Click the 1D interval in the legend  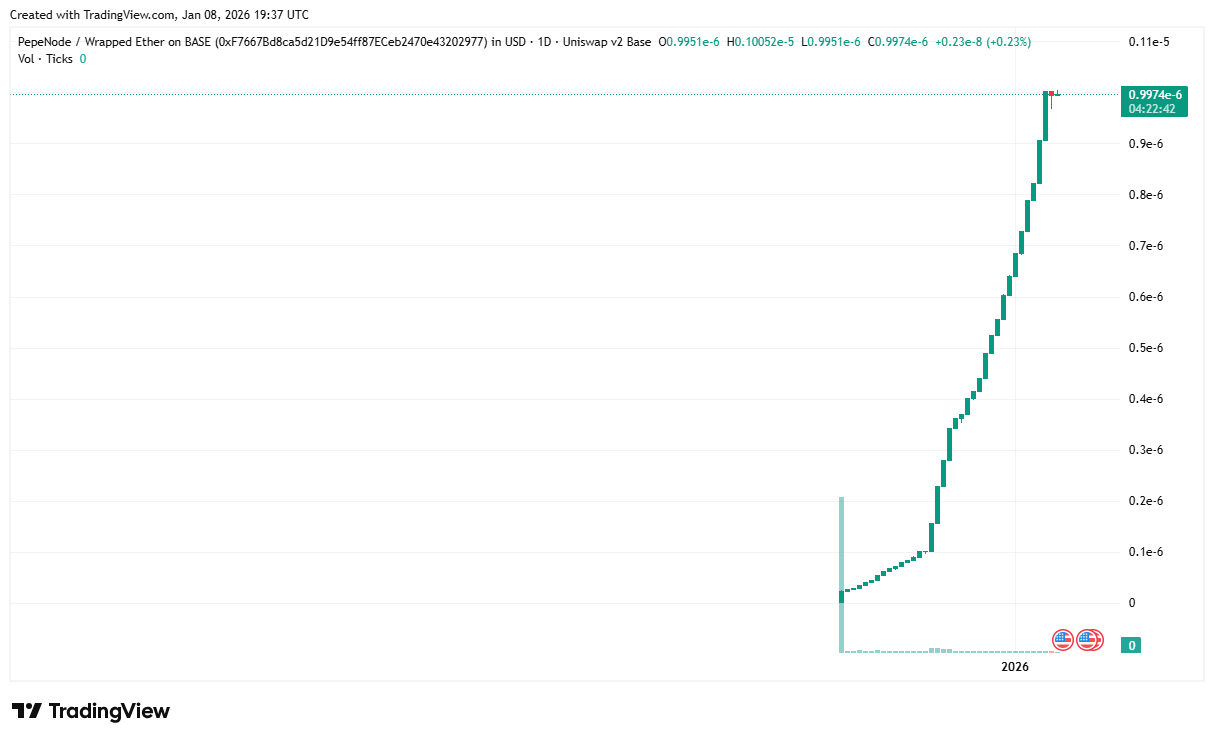(546, 42)
